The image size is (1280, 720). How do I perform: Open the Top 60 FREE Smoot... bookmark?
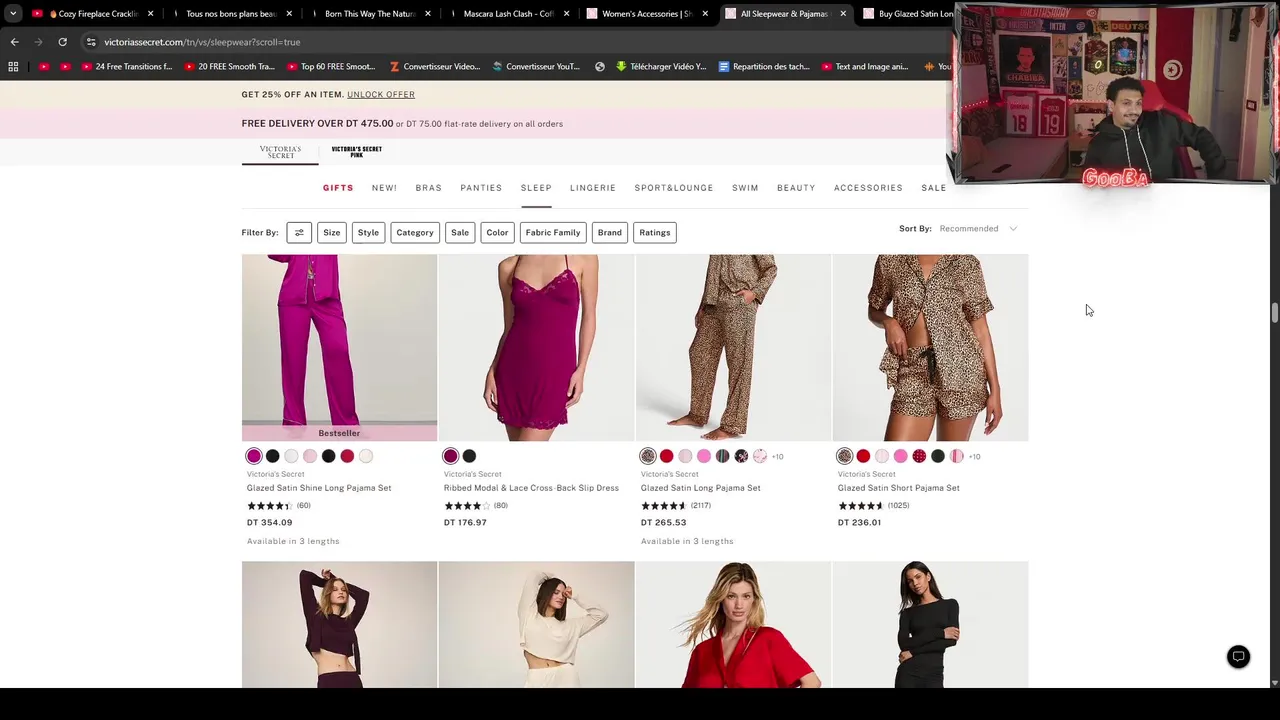331,67
